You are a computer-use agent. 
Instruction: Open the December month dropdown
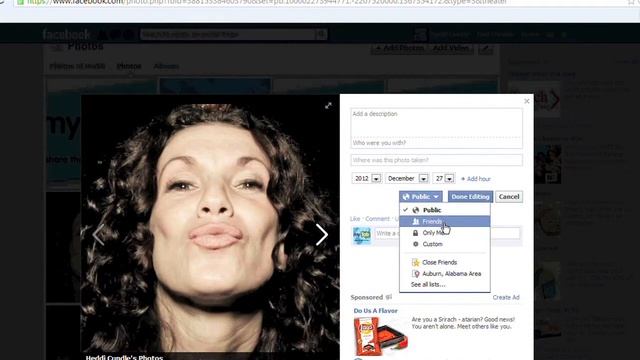407,178
